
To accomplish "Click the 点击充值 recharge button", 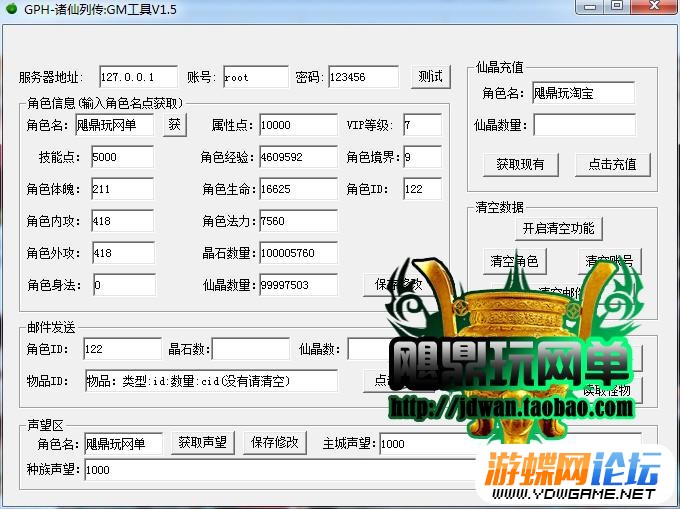I will 612,165.
